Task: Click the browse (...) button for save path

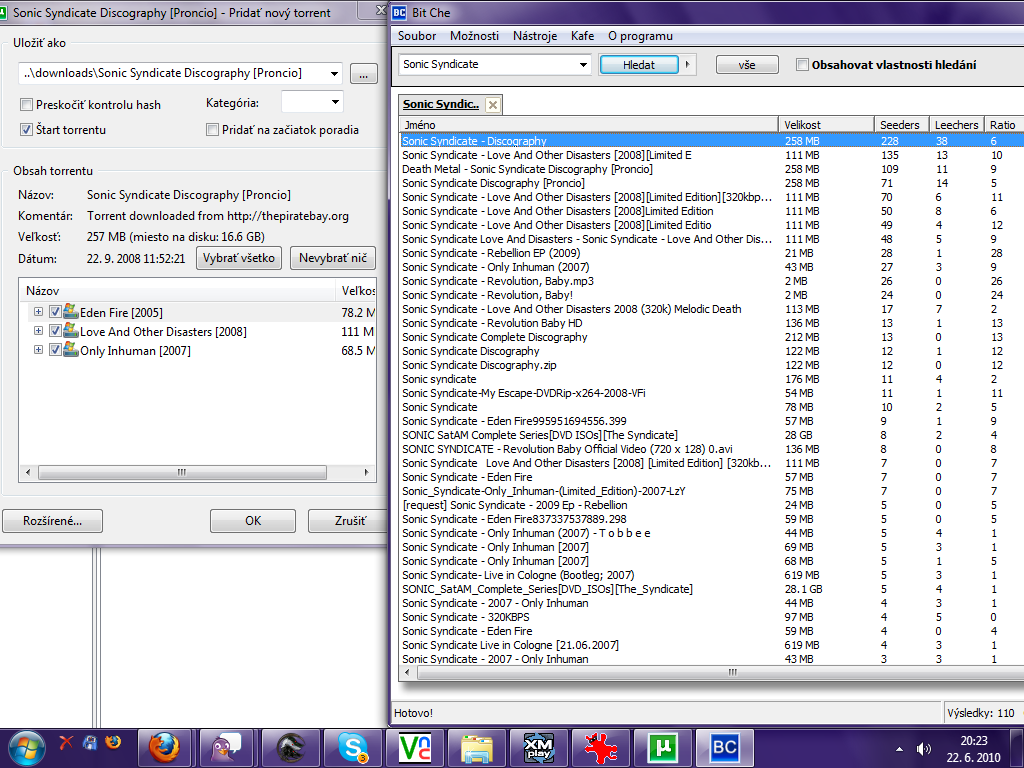Action: 364,74
